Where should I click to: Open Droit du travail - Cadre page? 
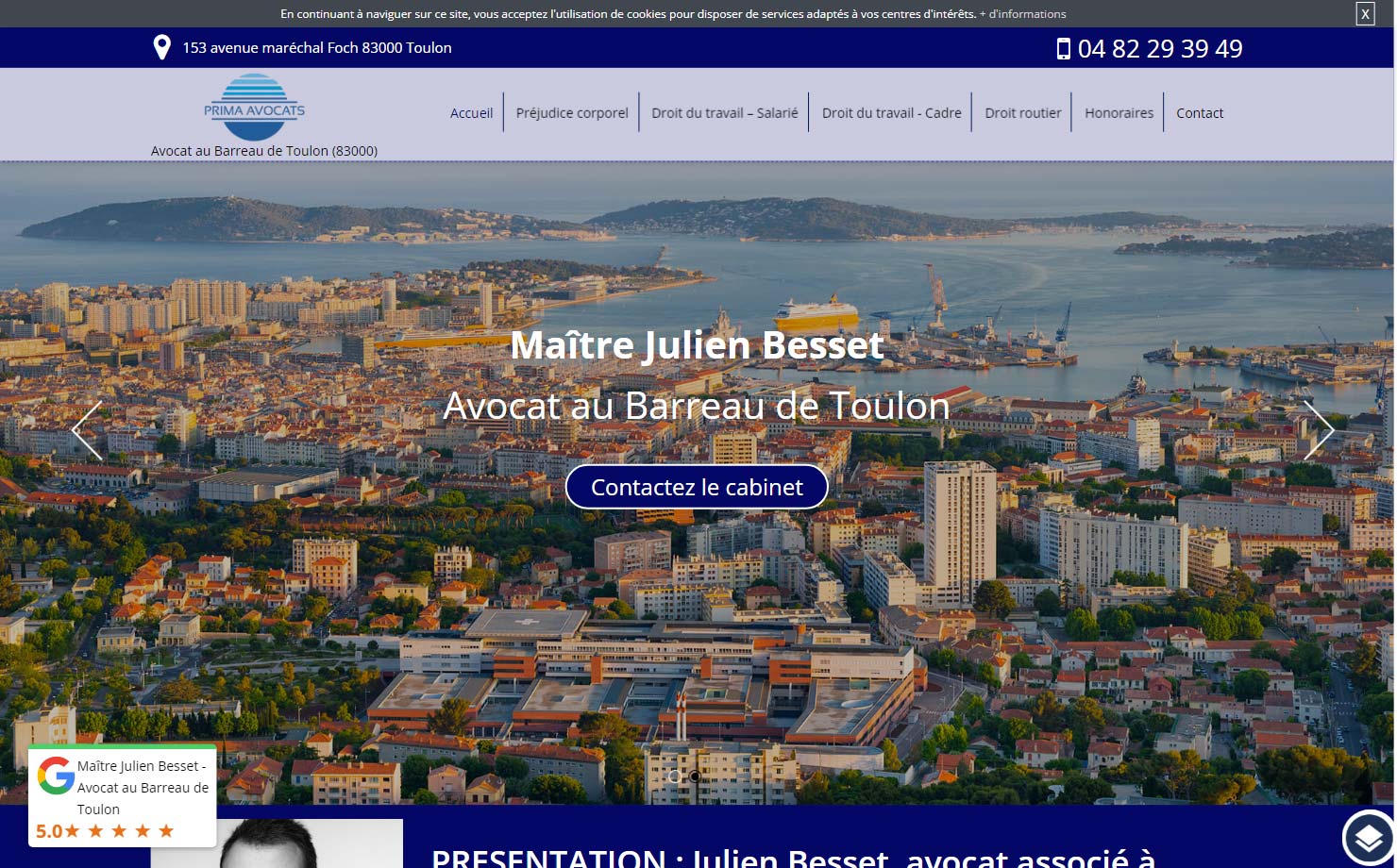[x=892, y=113]
